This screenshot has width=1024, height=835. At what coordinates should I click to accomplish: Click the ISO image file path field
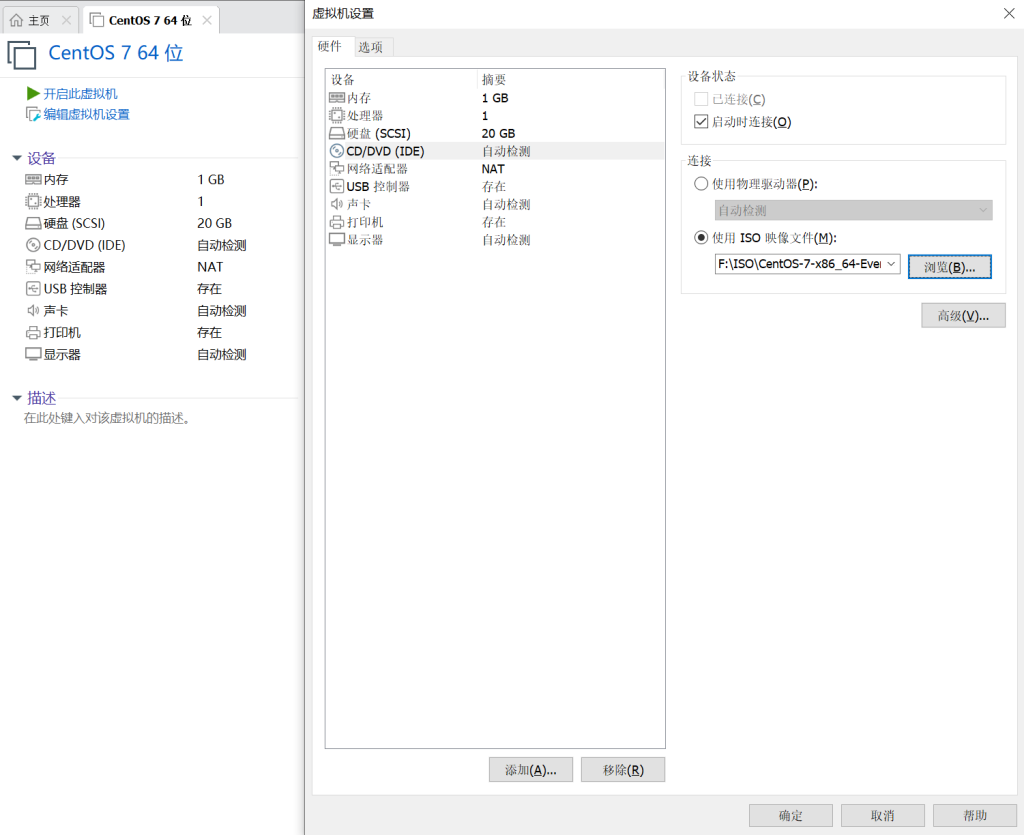tap(800, 264)
